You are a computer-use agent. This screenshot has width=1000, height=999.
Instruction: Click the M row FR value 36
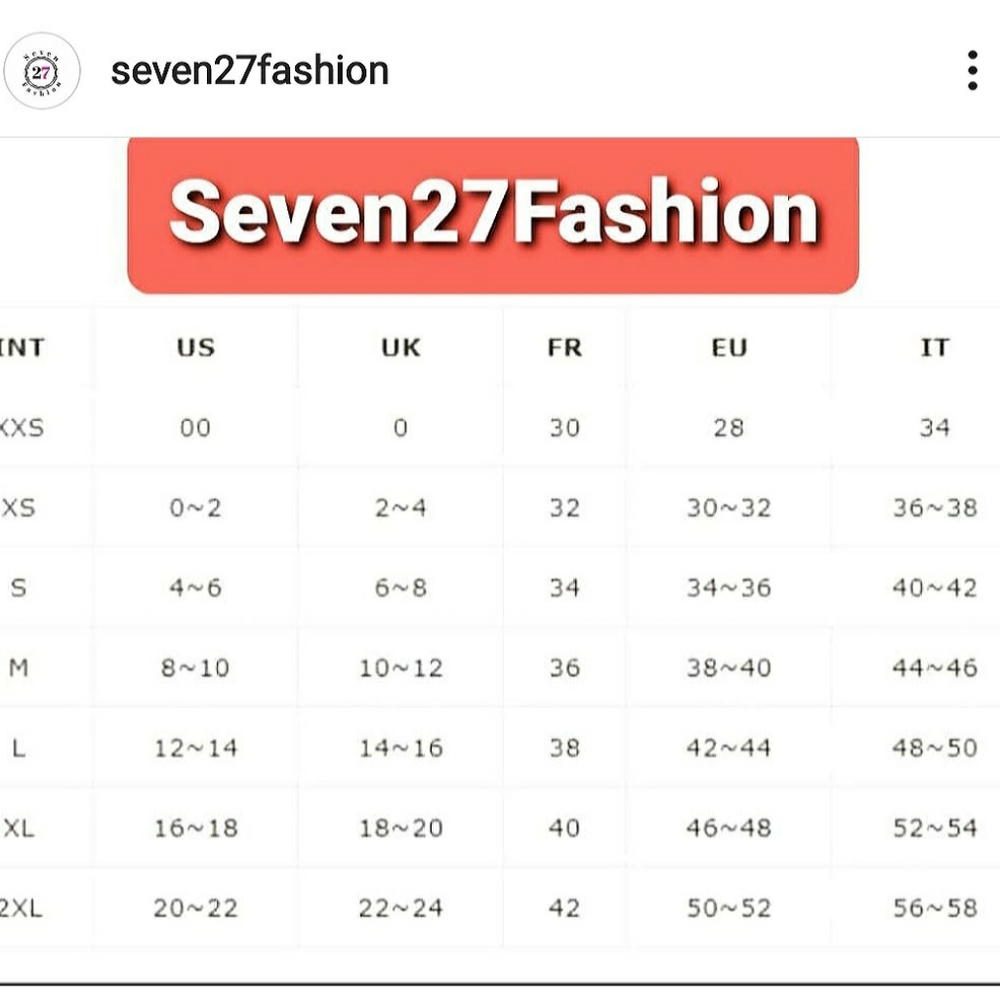coord(564,668)
